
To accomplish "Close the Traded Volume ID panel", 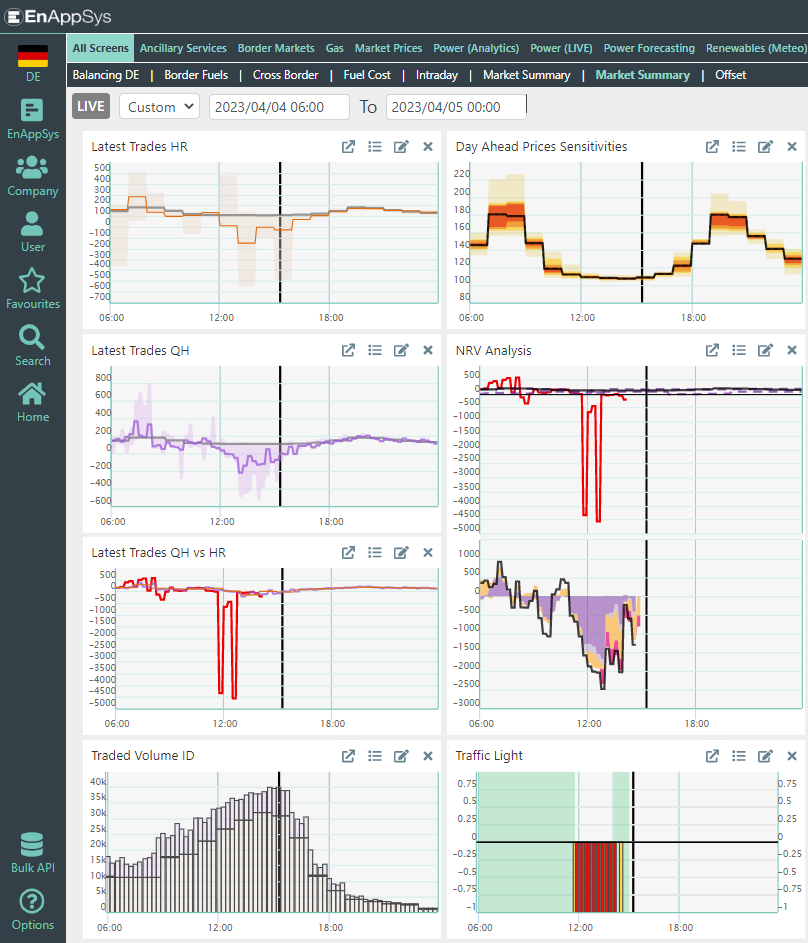I will [x=427, y=756].
